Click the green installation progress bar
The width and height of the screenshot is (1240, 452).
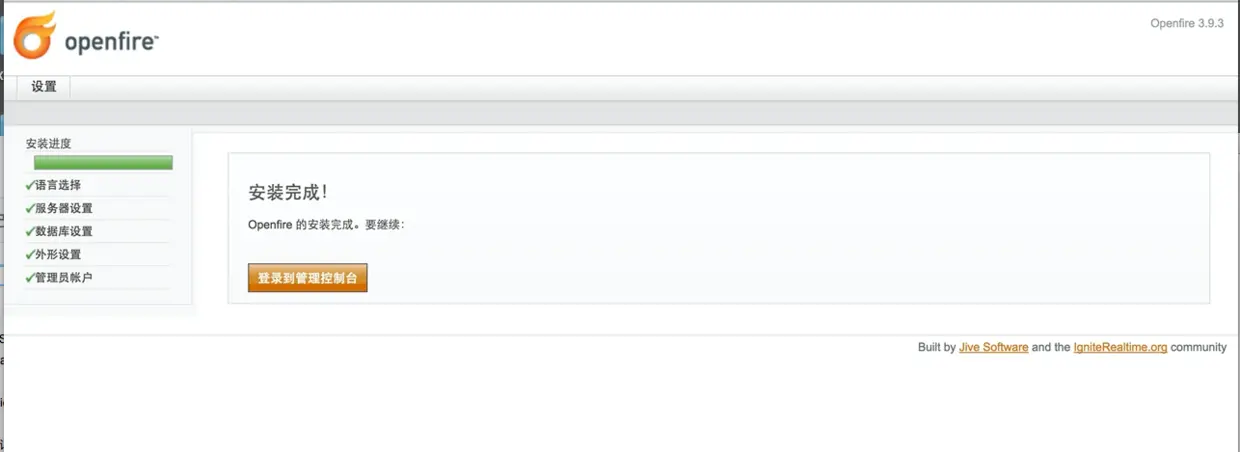[103, 162]
